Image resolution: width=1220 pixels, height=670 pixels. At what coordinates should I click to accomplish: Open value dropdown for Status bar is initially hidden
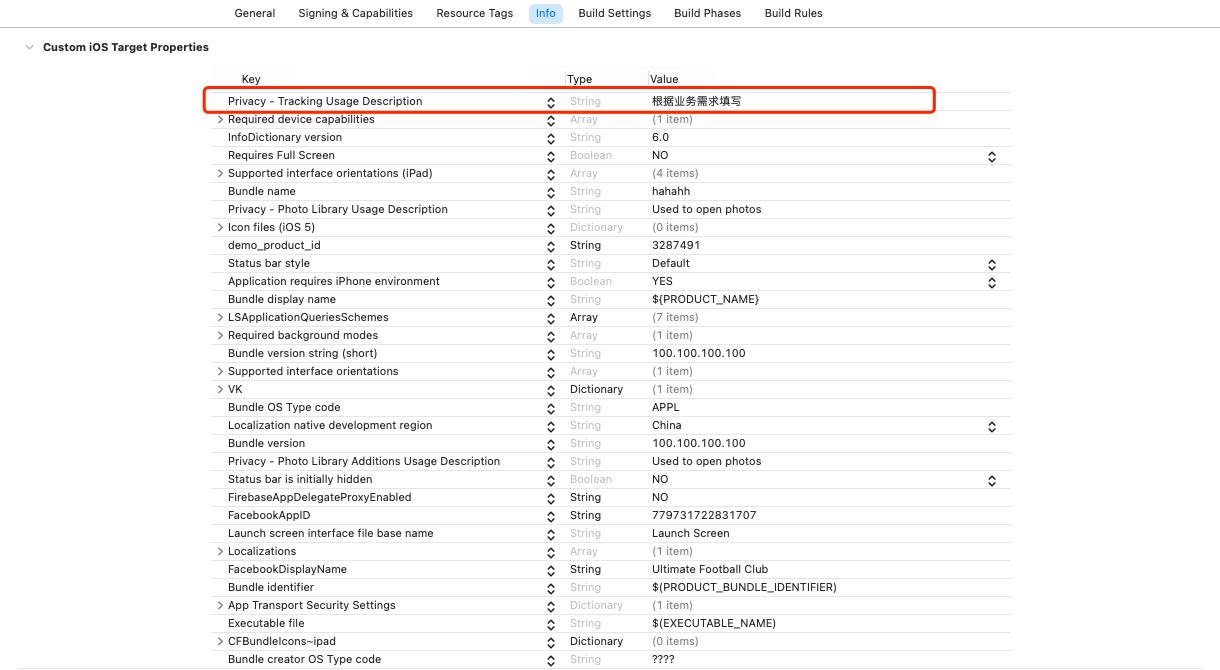[x=992, y=480]
